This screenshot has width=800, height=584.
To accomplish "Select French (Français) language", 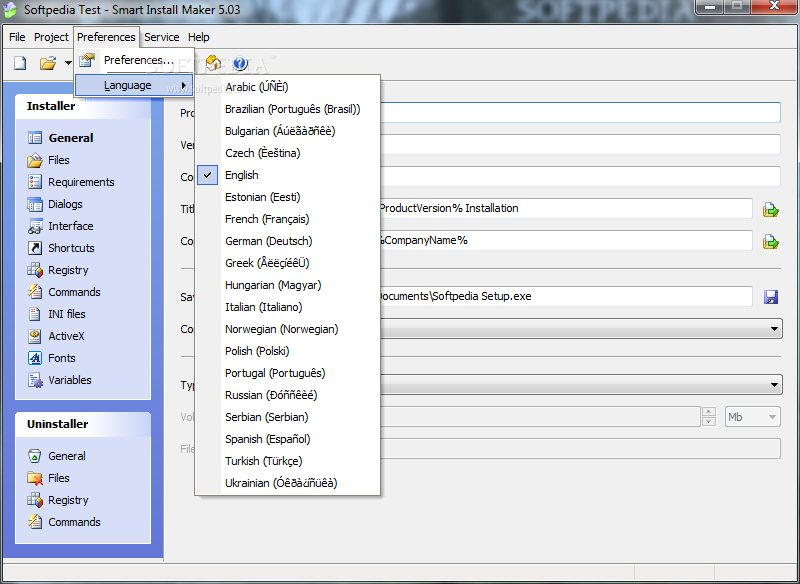I will pos(288,219).
